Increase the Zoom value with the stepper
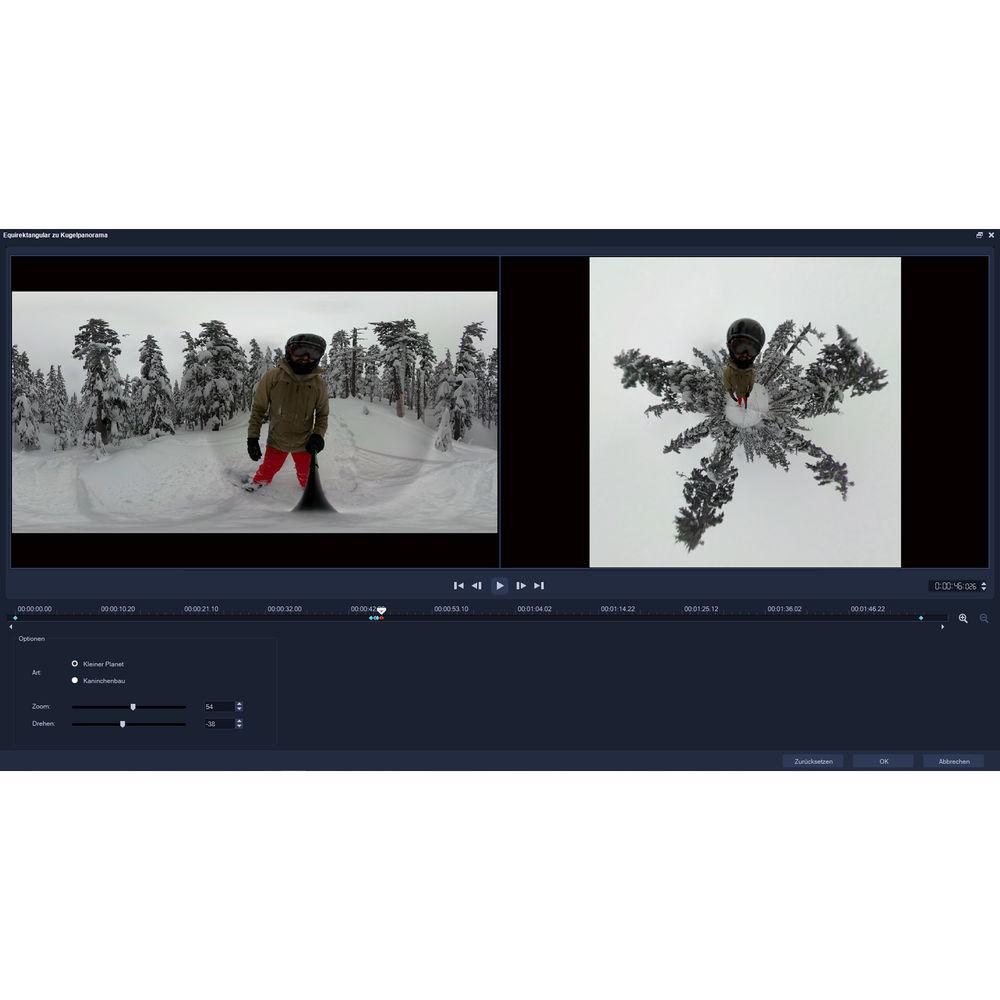 pos(238,703)
